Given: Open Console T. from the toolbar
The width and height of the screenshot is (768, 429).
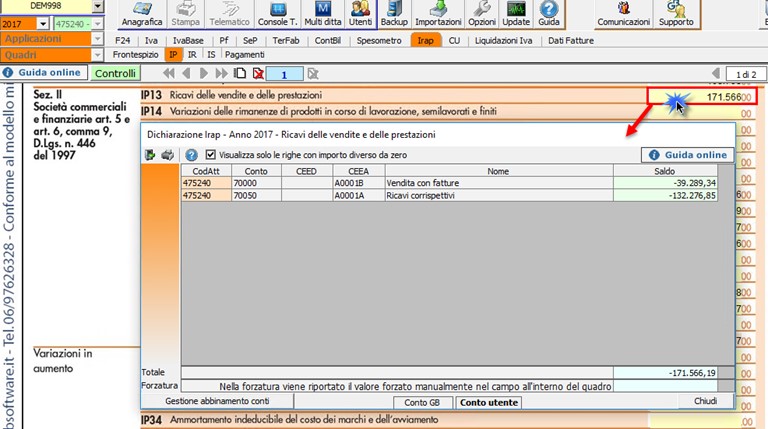Looking at the screenshot, I should [277, 14].
